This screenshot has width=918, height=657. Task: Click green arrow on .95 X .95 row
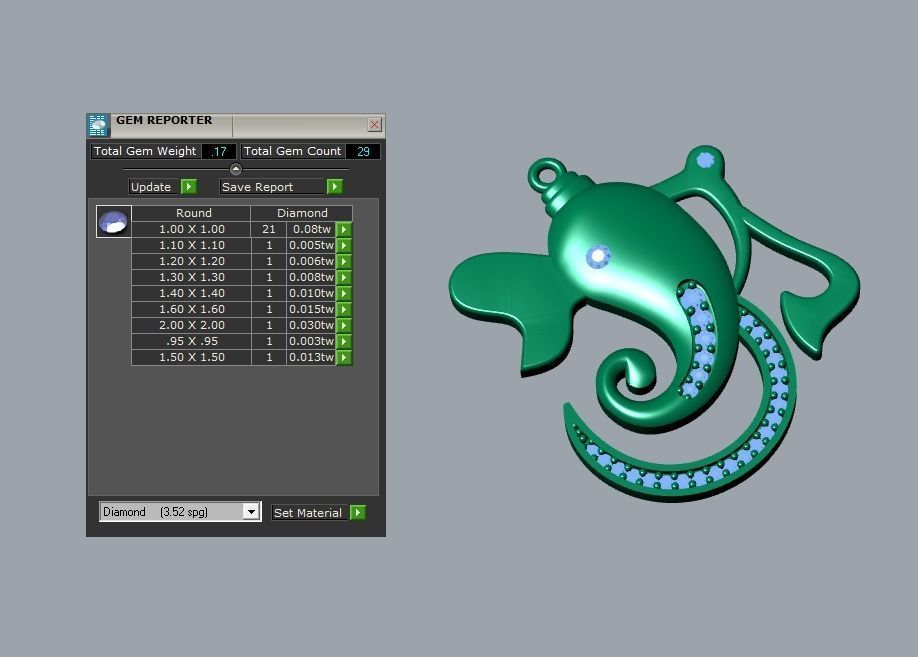pos(344,341)
